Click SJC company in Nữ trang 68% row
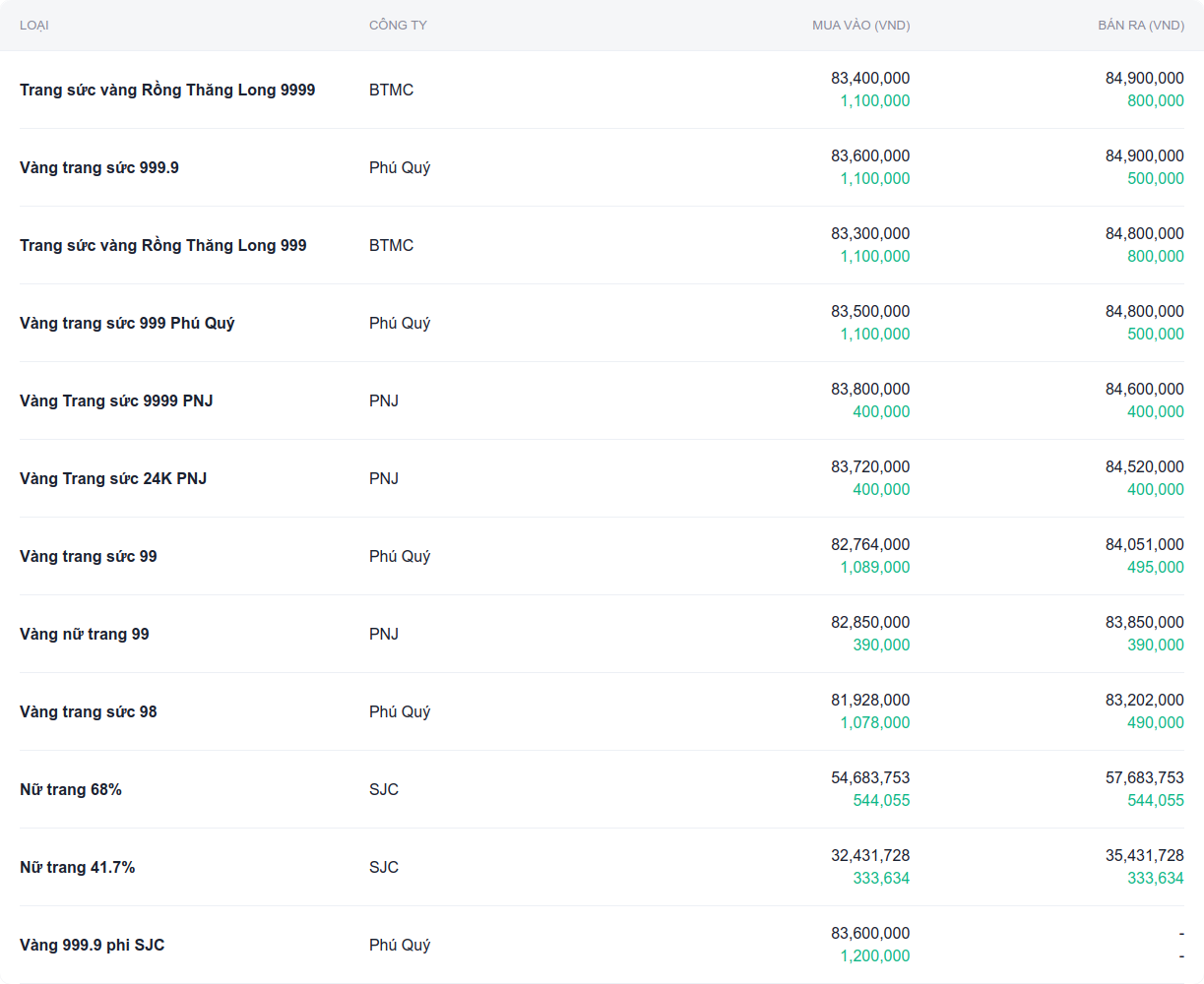The height and width of the screenshot is (984, 1204). (x=384, y=789)
